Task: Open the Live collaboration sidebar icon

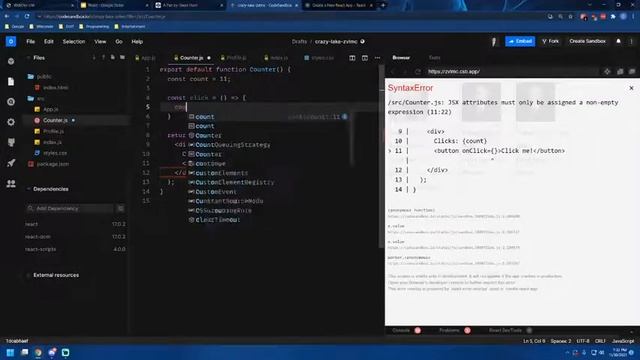Action: 11,184
